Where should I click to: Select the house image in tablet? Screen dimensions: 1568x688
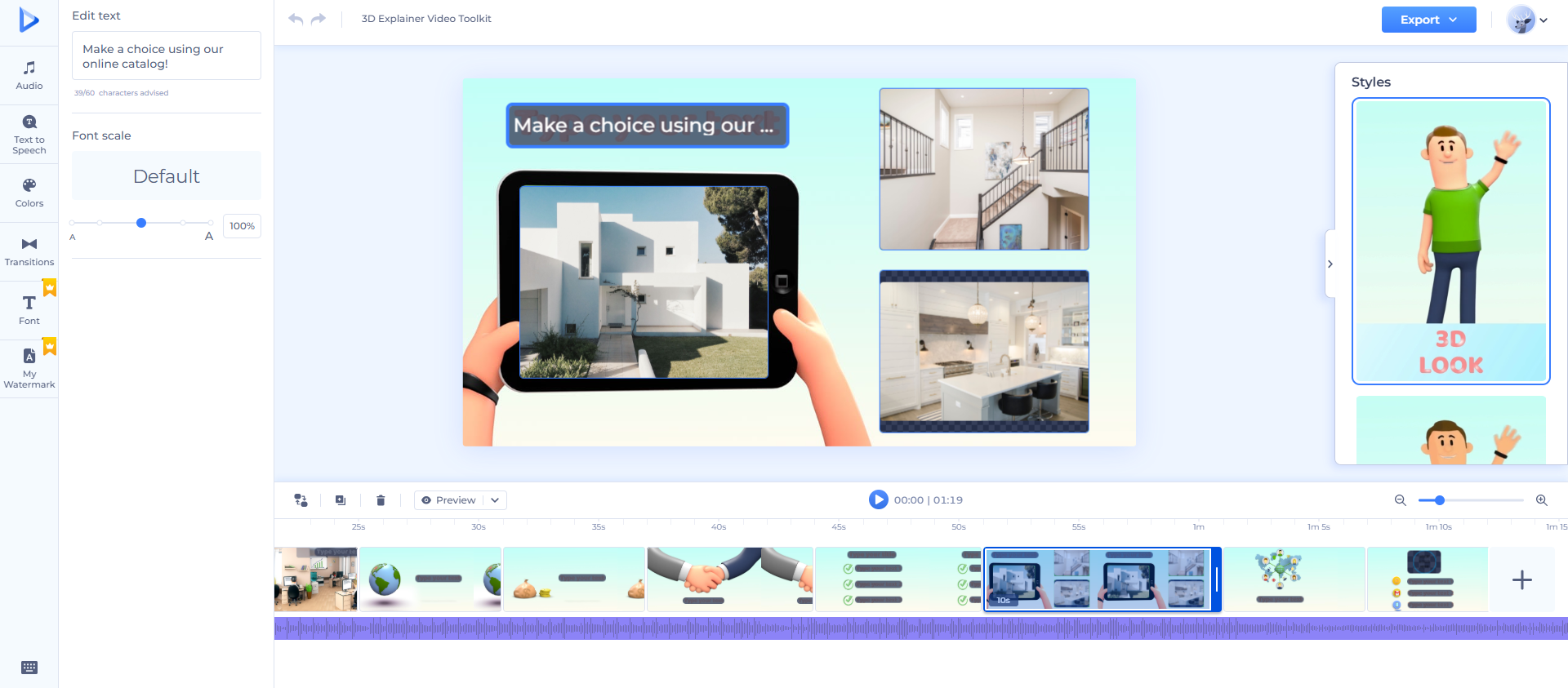tap(644, 282)
